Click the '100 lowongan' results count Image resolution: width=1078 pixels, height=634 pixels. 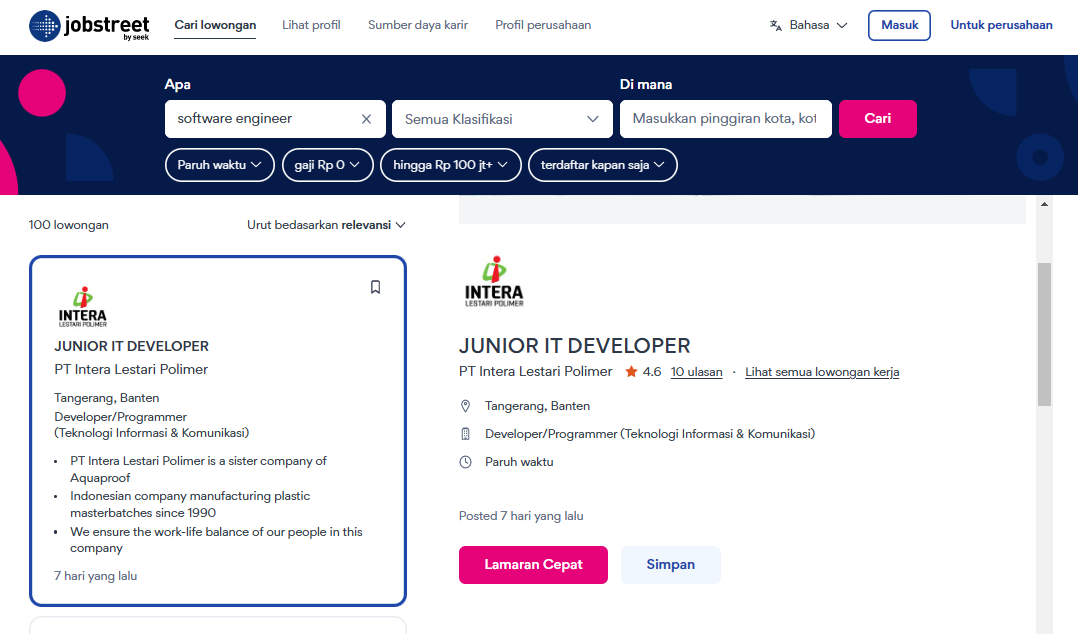pos(69,225)
